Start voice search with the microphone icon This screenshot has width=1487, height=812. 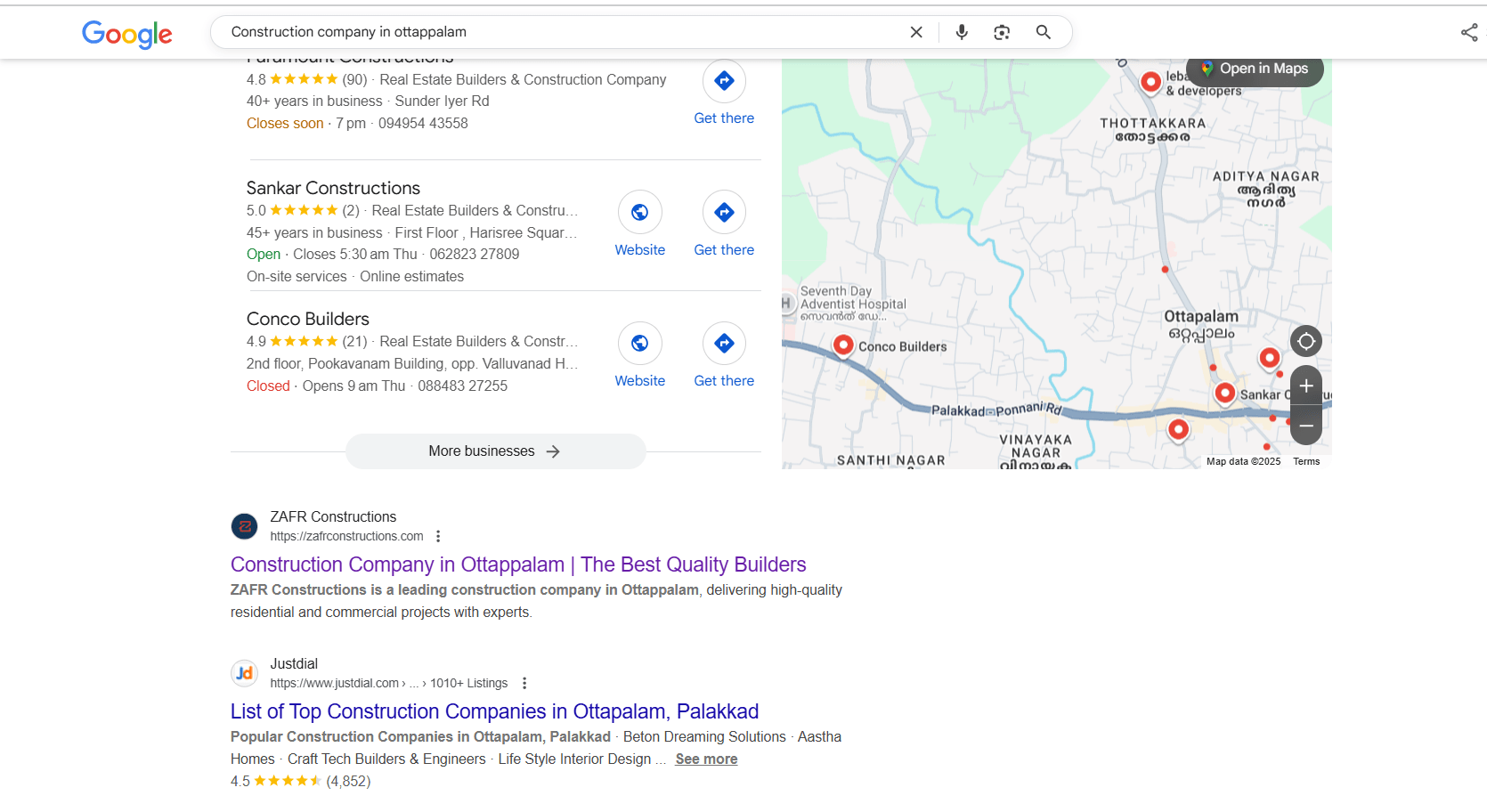click(962, 32)
